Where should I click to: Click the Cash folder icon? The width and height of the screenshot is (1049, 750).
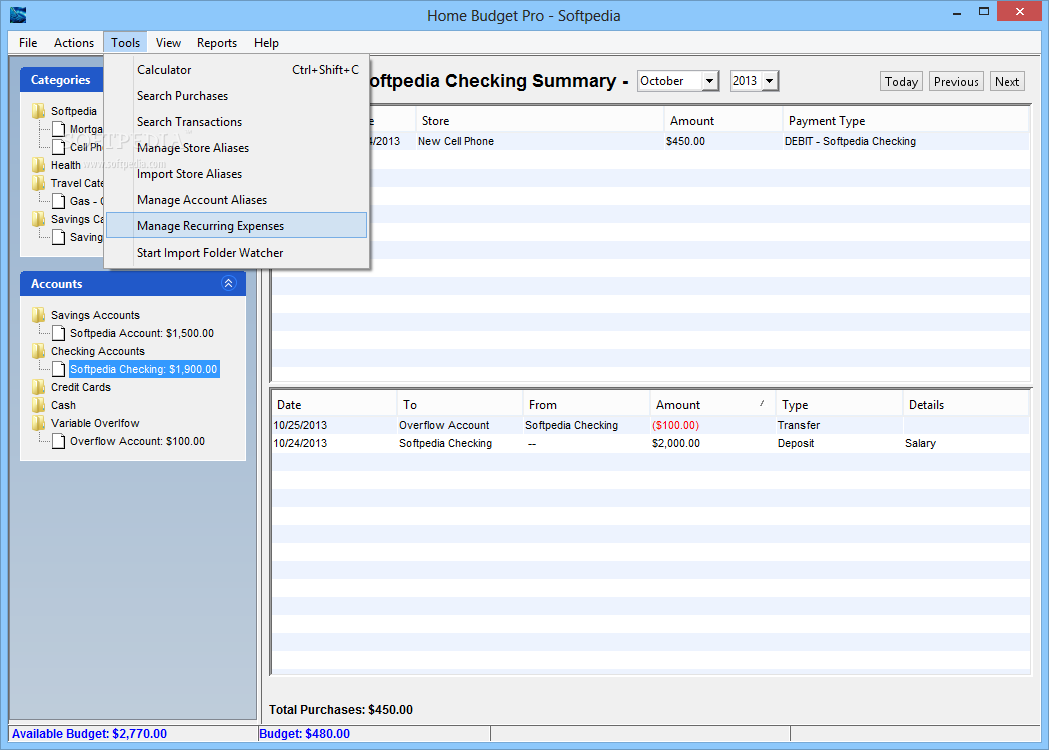38,405
